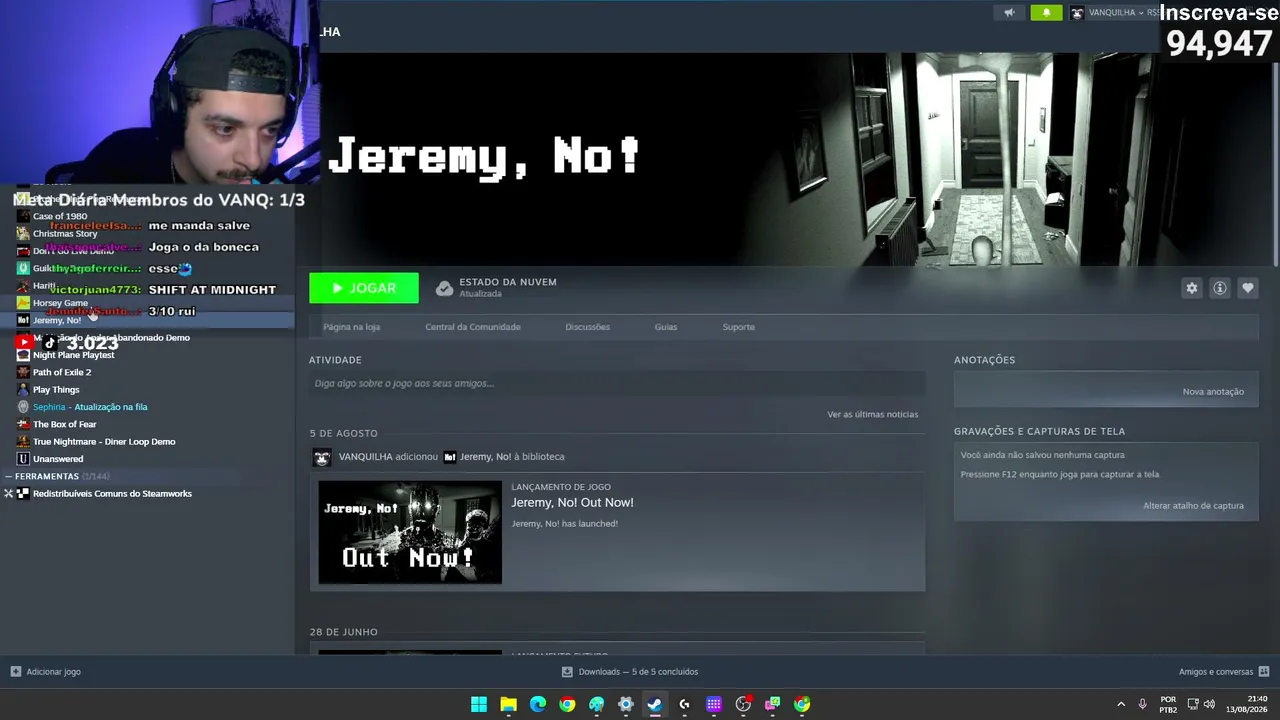
Task: Select Redistribuíveis Comuns do Steamworks
Action: (x=112, y=494)
